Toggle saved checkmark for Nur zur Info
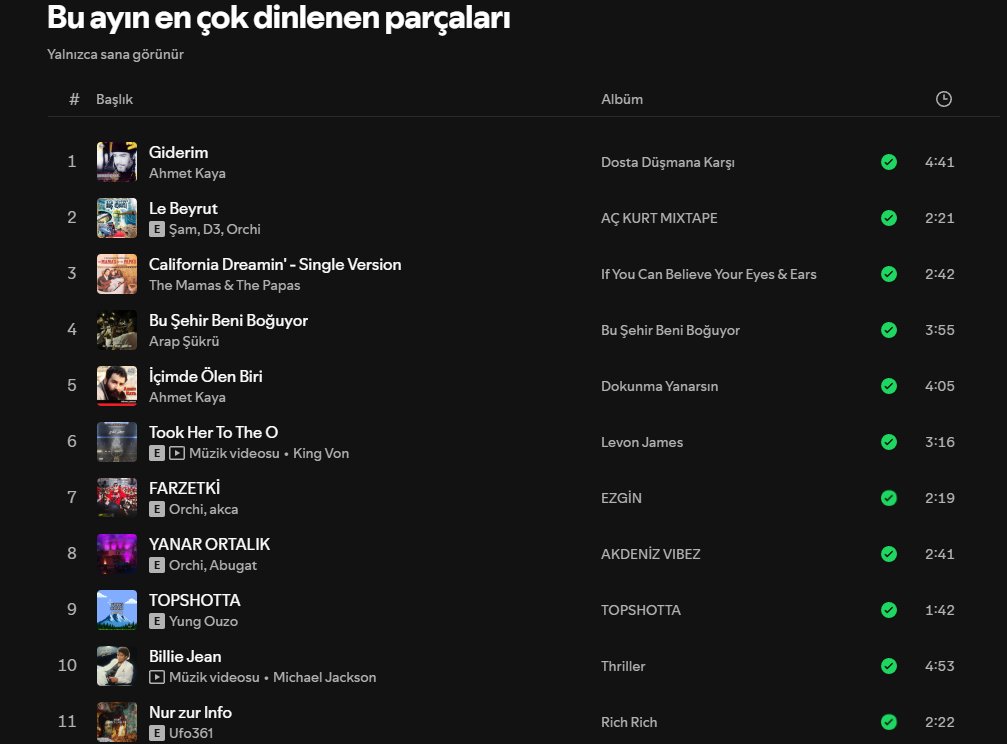 pyautogui.click(x=889, y=722)
